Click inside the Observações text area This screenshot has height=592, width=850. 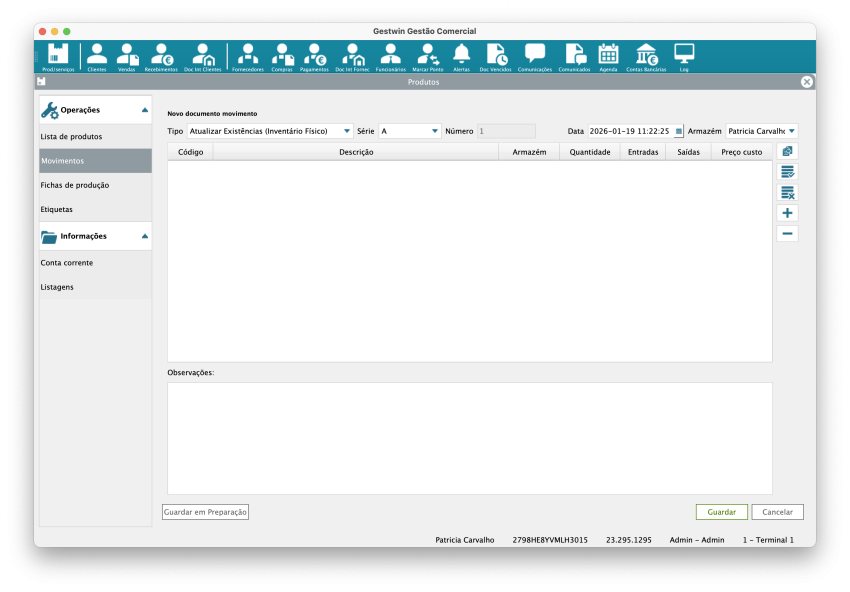[x=469, y=438]
